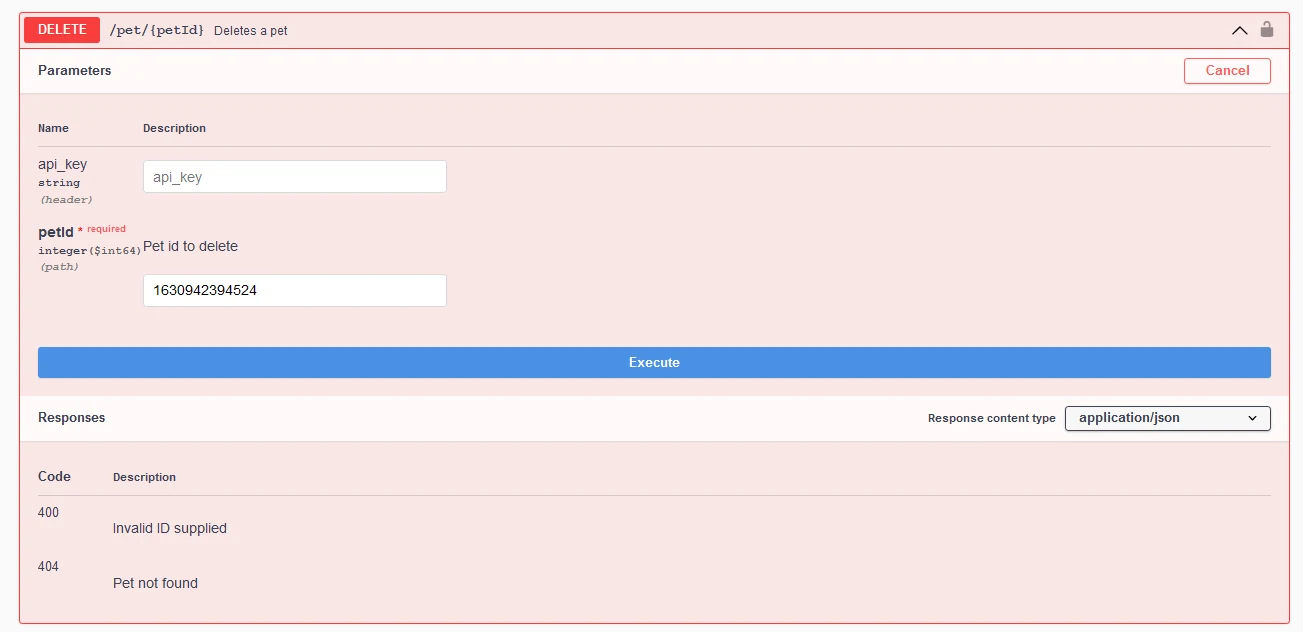Collapse the DELETE operation with the chevron
This screenshot has height=632, width=1303.
pyautogui.click(x=1240, y=30)
